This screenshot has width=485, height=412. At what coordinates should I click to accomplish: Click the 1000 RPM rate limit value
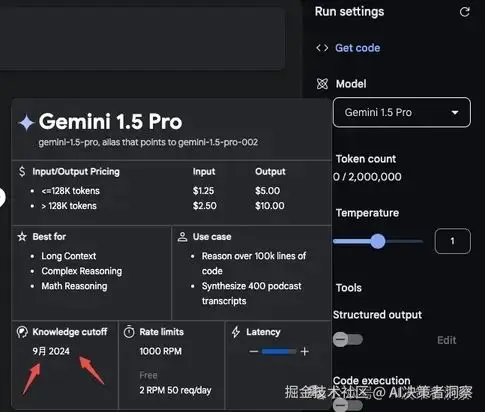pos(161,351)
